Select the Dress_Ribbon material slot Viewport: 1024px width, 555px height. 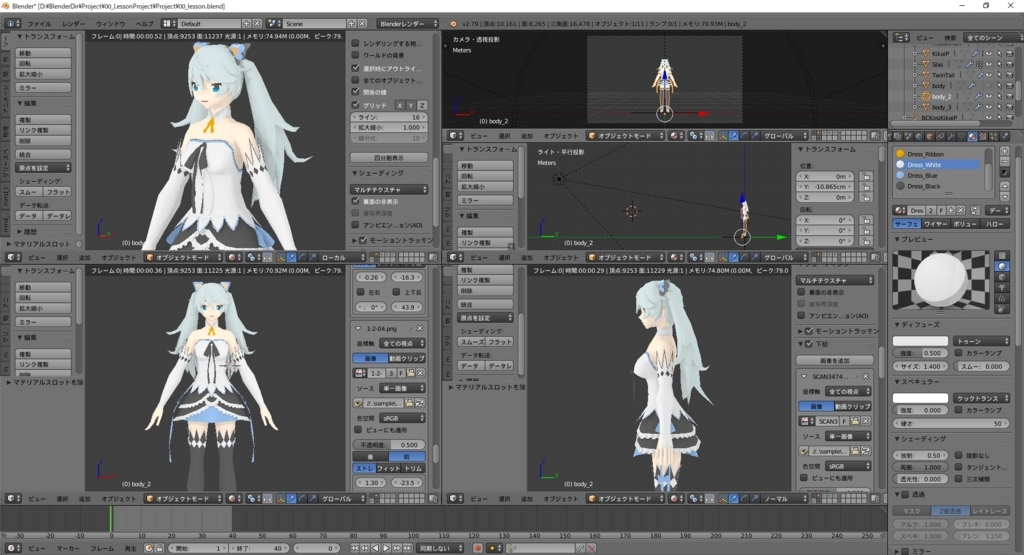pyautogui.click(x=937, y=154)
